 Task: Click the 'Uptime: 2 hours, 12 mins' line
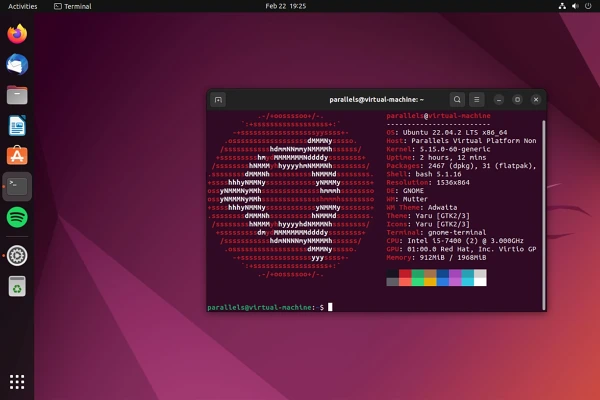(436, 158)
